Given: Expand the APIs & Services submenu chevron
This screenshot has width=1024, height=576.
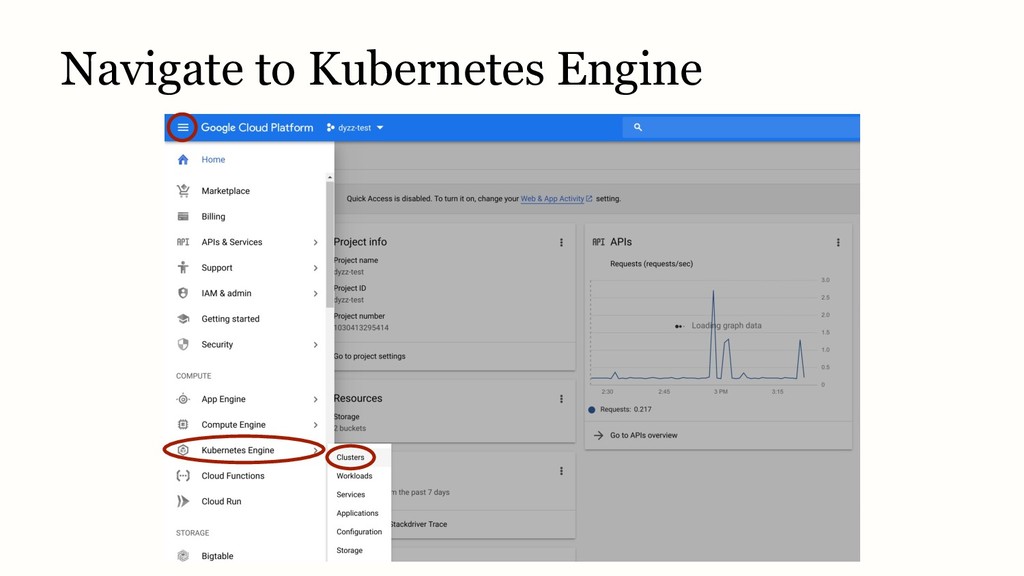Looking at the screenshot, I should 315,242.
